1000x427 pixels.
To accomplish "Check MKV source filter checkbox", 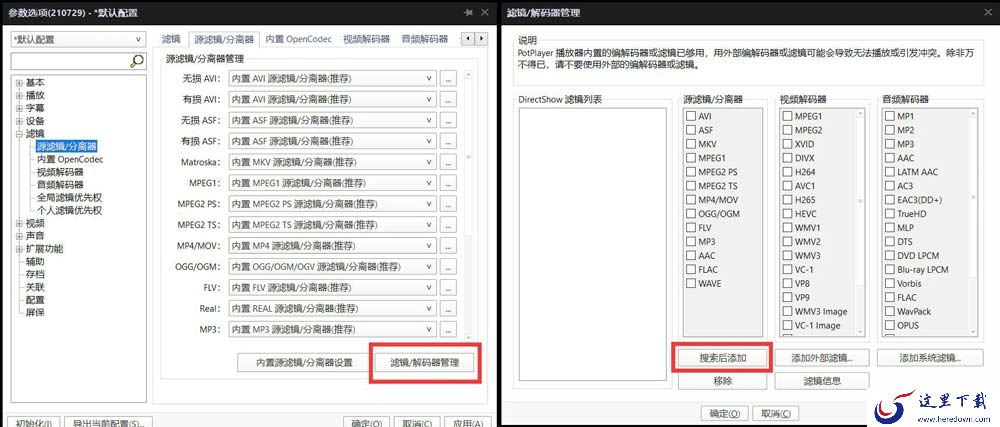I will click(x=691, y=144).
